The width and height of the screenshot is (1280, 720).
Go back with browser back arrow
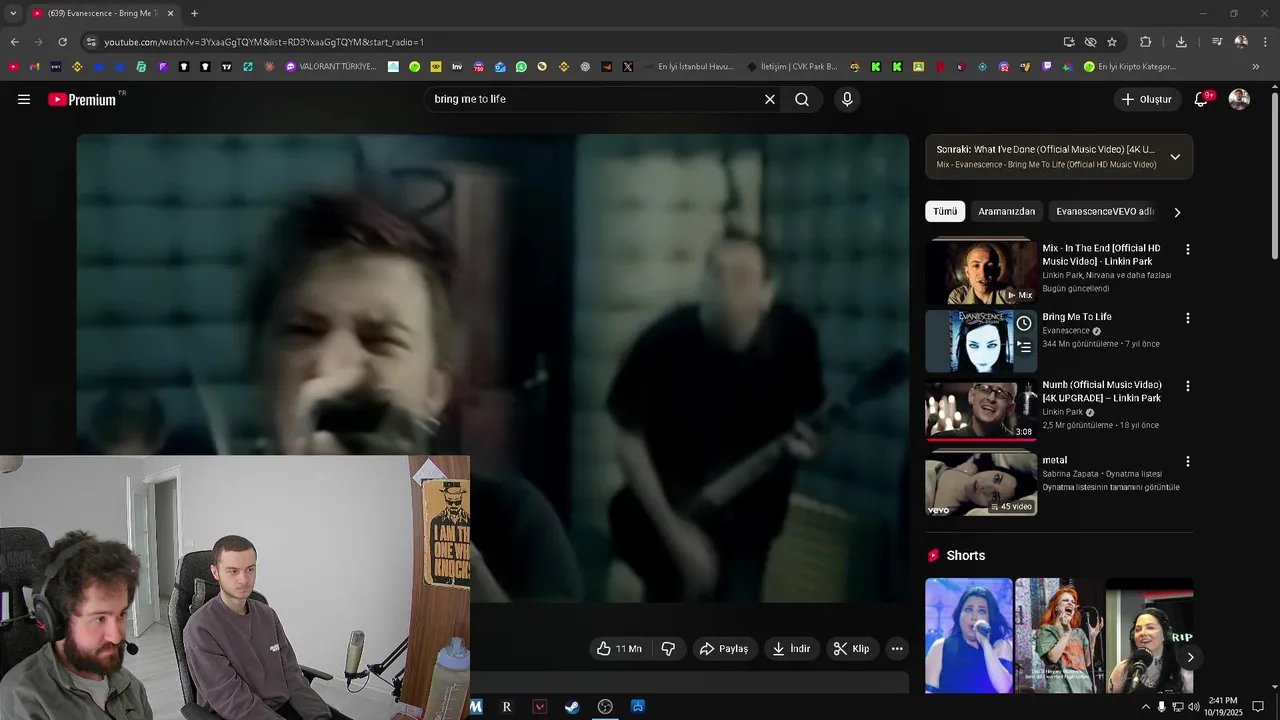pyautogui.click(x=14, y=42)
